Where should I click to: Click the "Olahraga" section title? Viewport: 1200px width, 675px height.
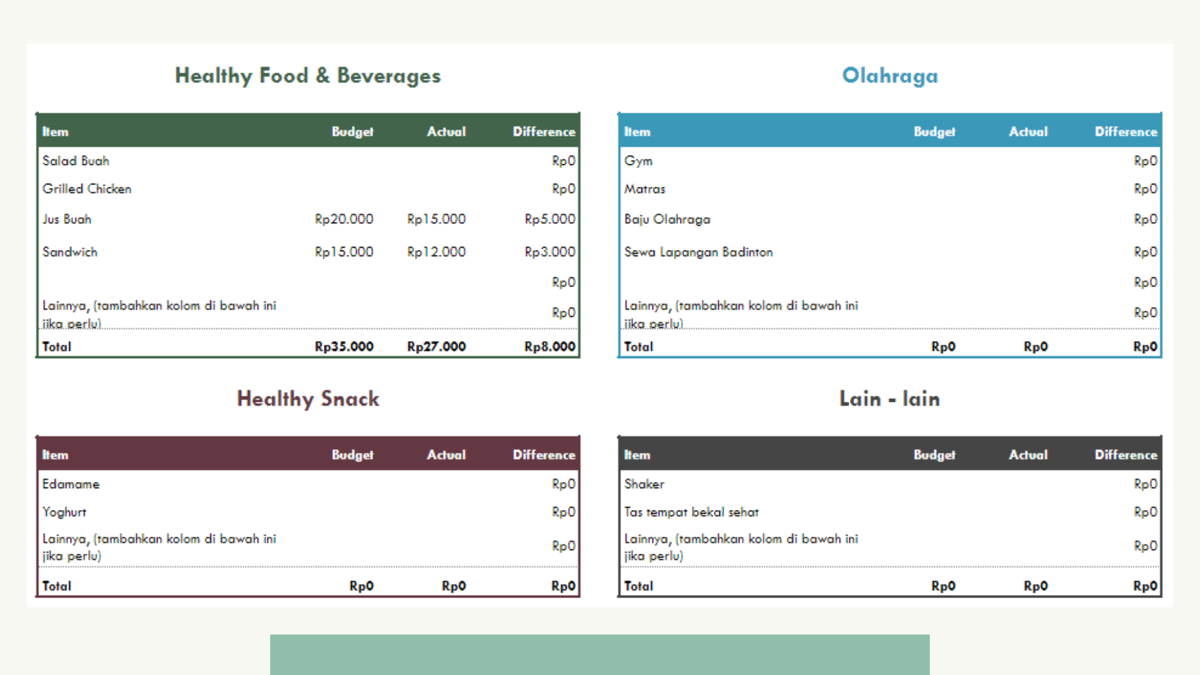889,75
